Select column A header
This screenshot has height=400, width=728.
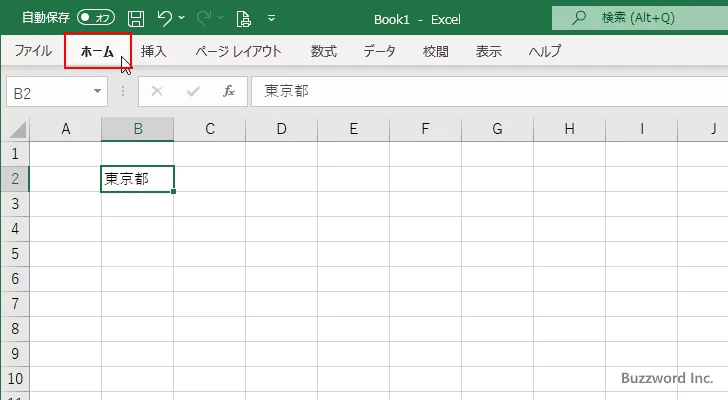pyautogui.click(x=65, y=129)
